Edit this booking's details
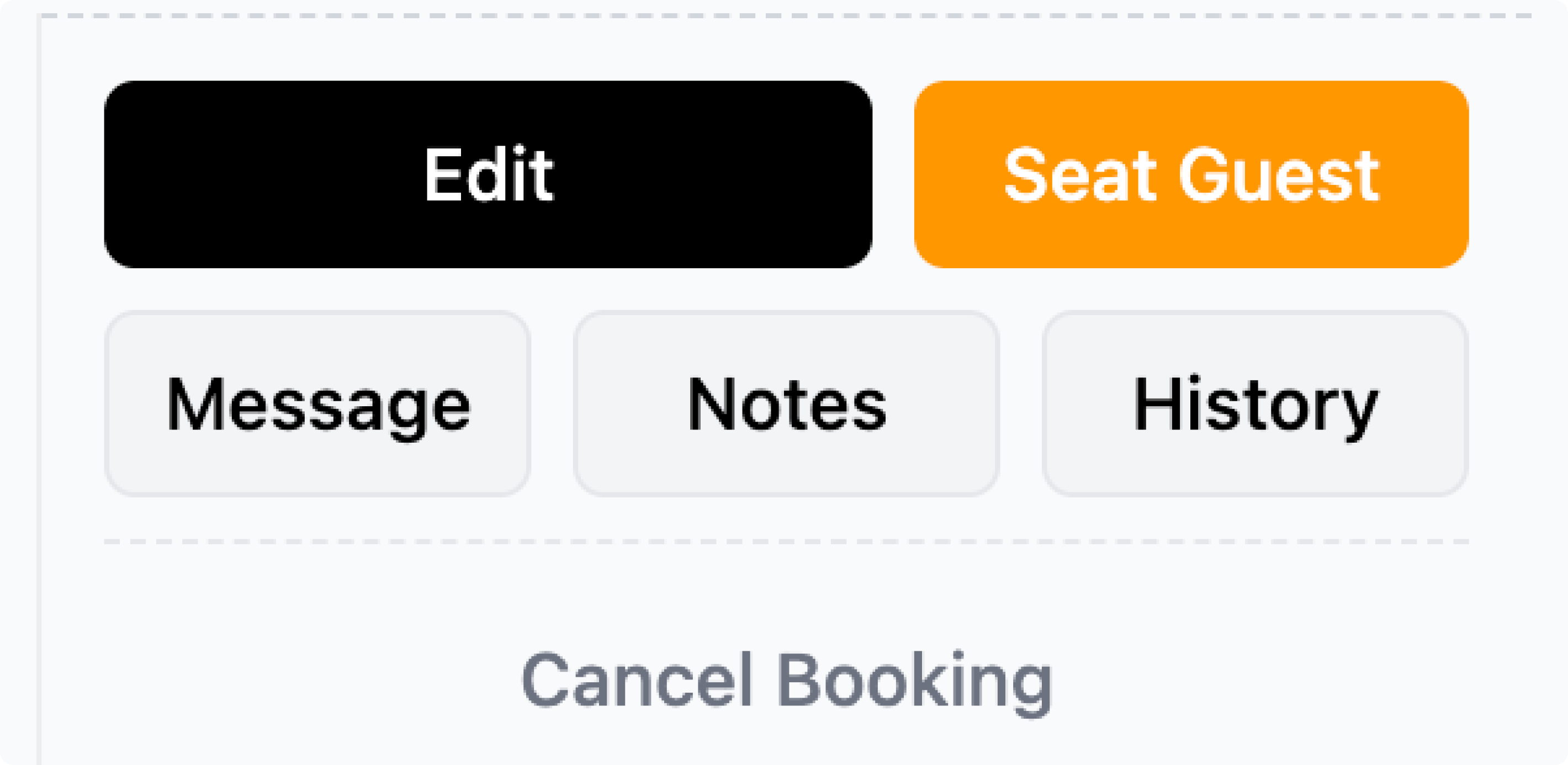The width and height of the screenshot is (1568, 765). click(x=488, y=174)
